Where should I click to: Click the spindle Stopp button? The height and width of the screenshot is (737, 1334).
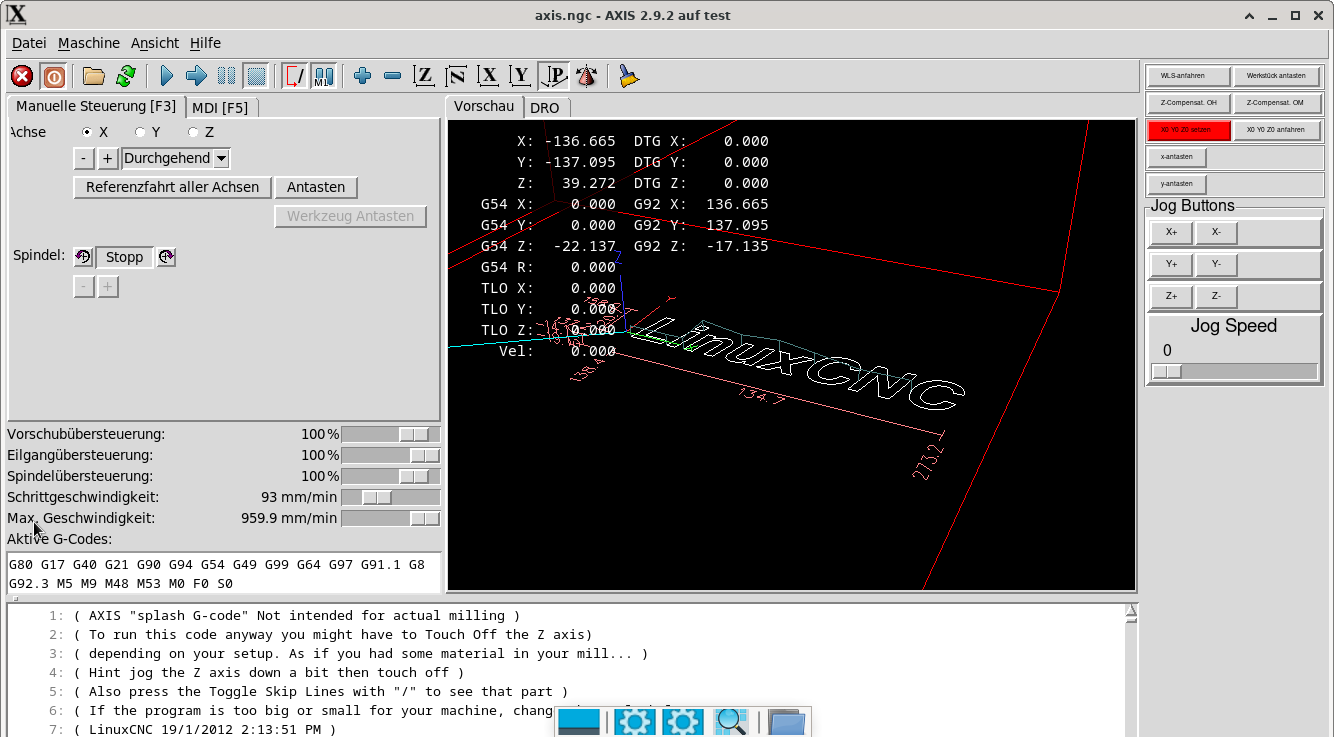point(125,257)
